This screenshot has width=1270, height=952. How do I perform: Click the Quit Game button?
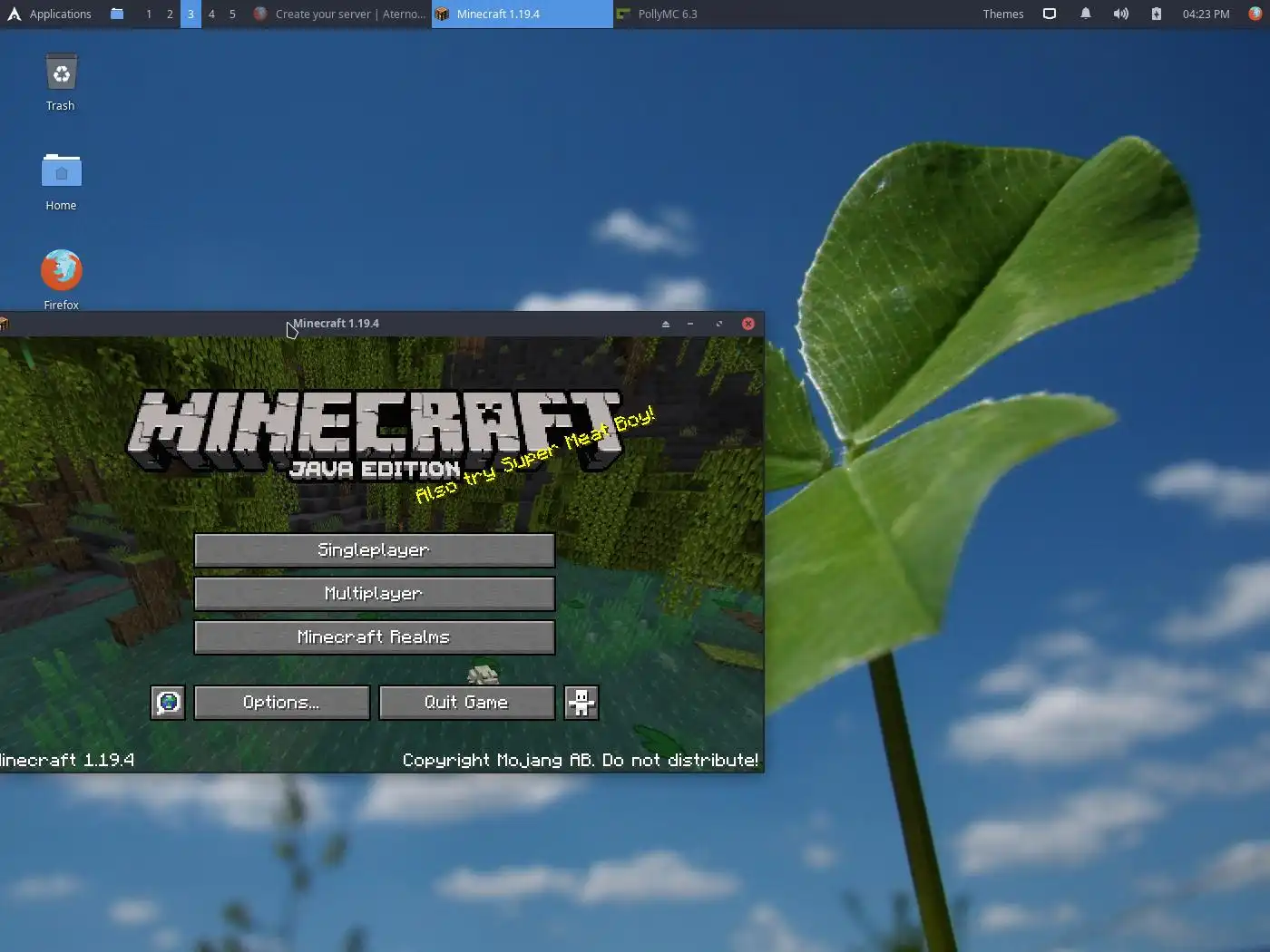click(466, 703)
